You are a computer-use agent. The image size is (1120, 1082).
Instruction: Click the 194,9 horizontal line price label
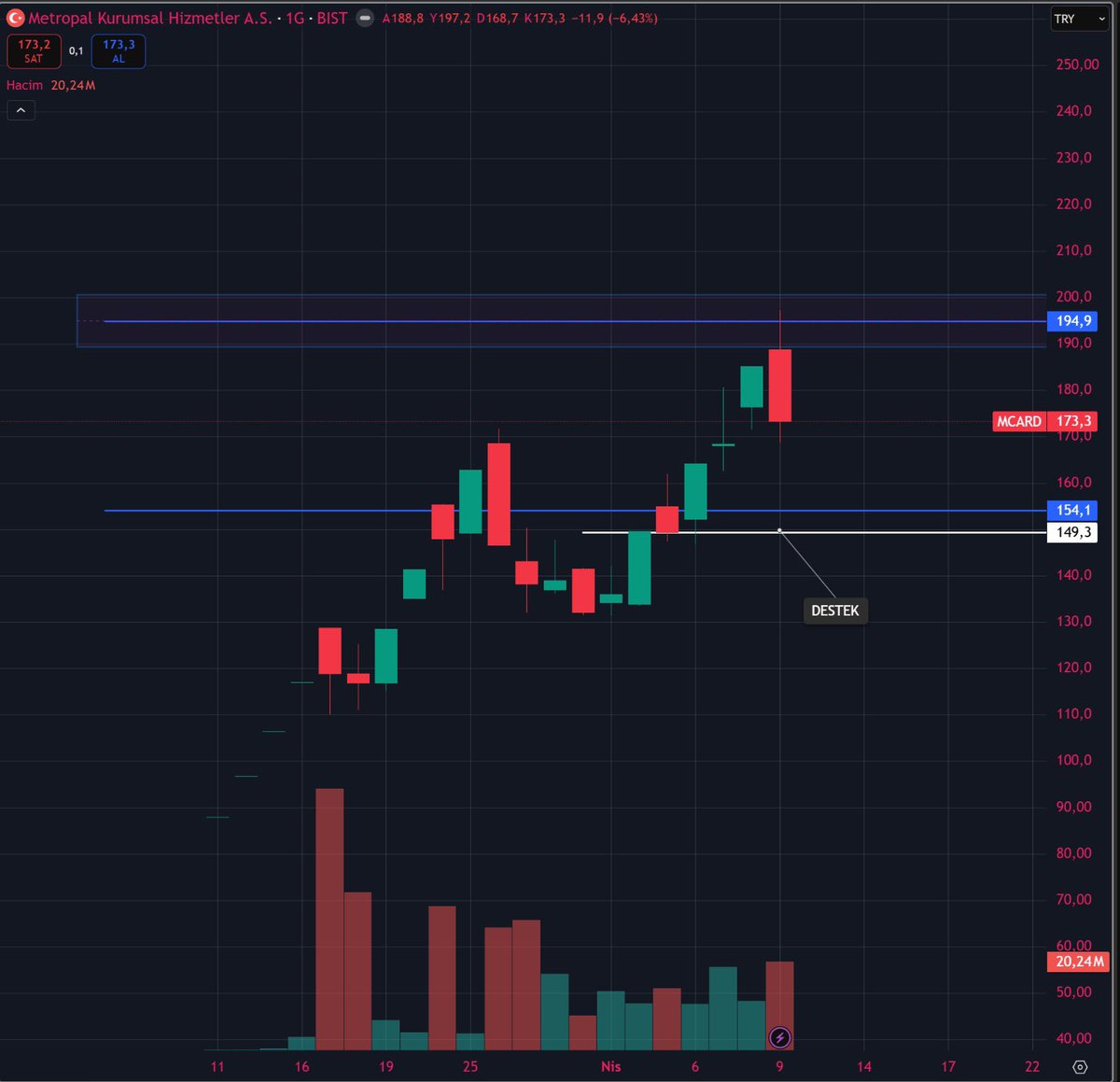(1073, 321)
